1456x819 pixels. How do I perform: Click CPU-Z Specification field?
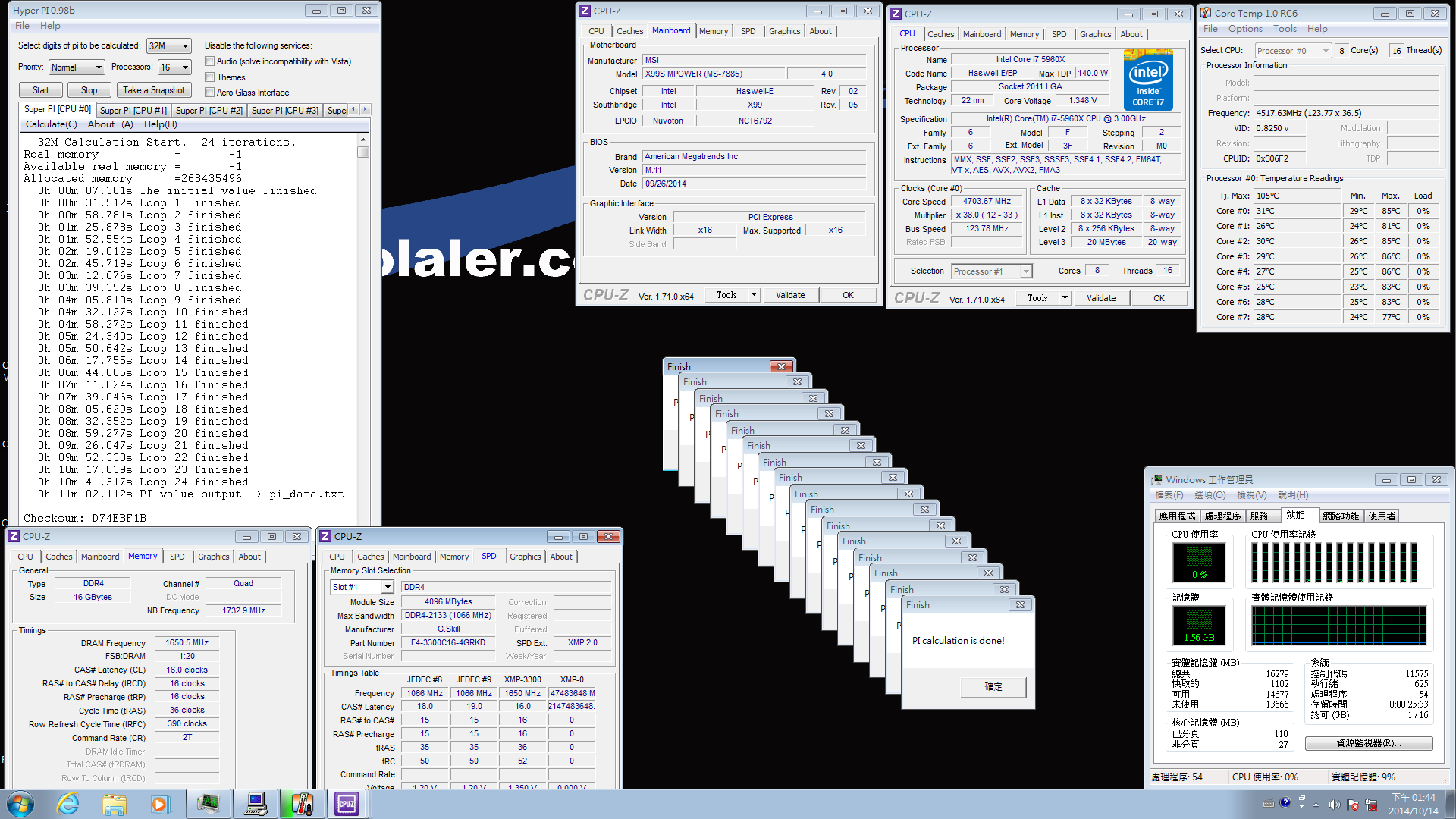click(x=1065, y=119)
